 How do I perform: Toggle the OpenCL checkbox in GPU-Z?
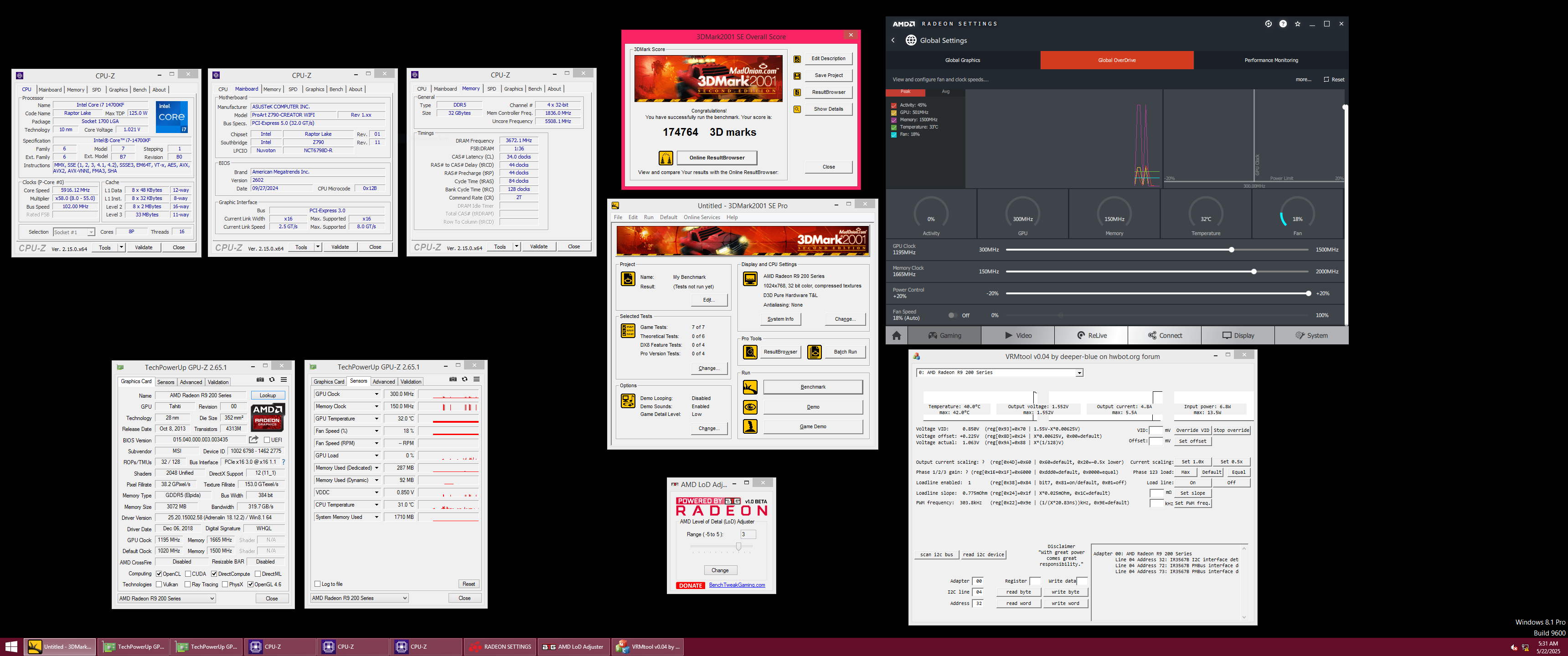(x=159, y=574)
